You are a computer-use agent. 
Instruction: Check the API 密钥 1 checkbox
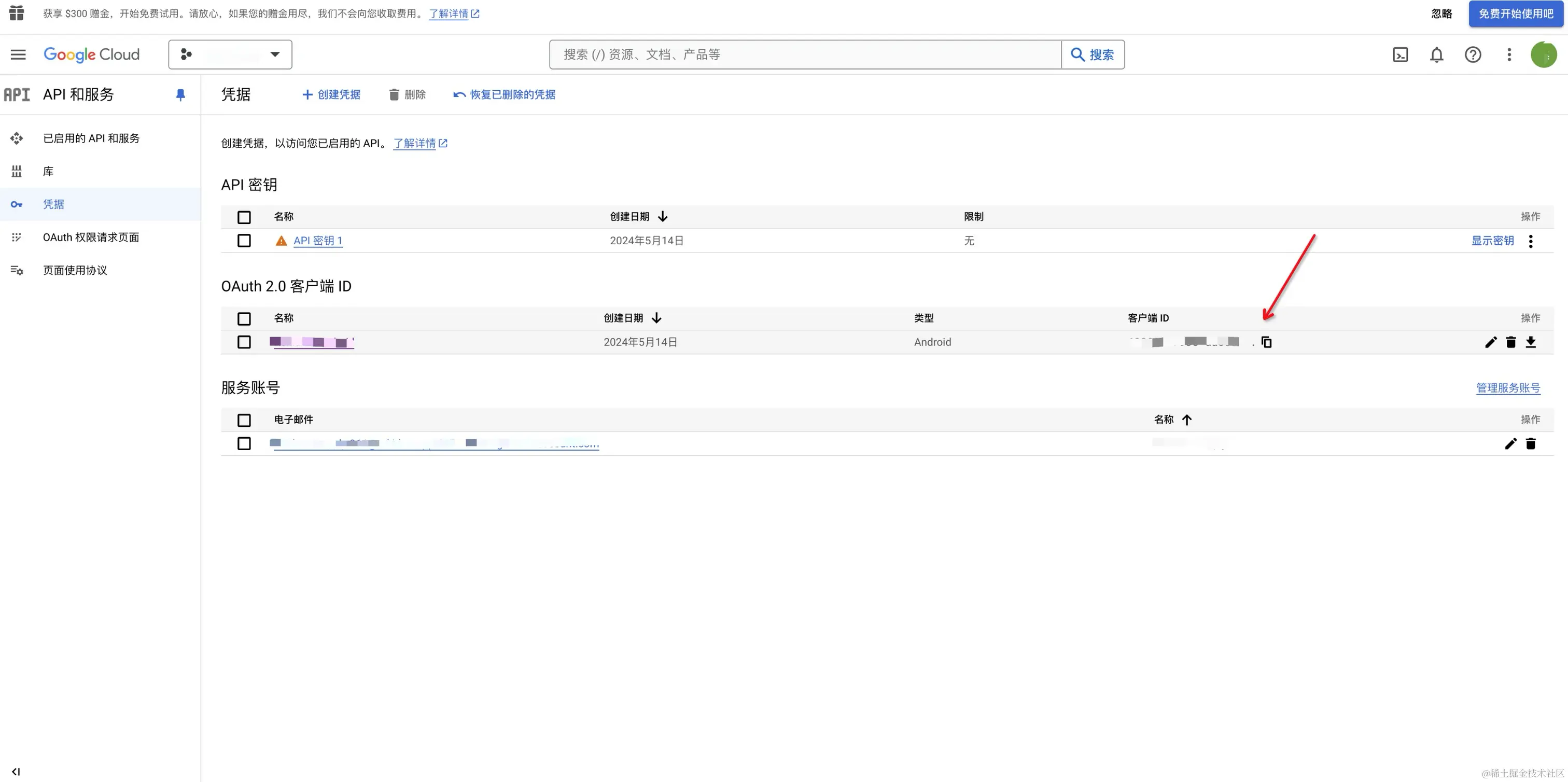[244, 241]
